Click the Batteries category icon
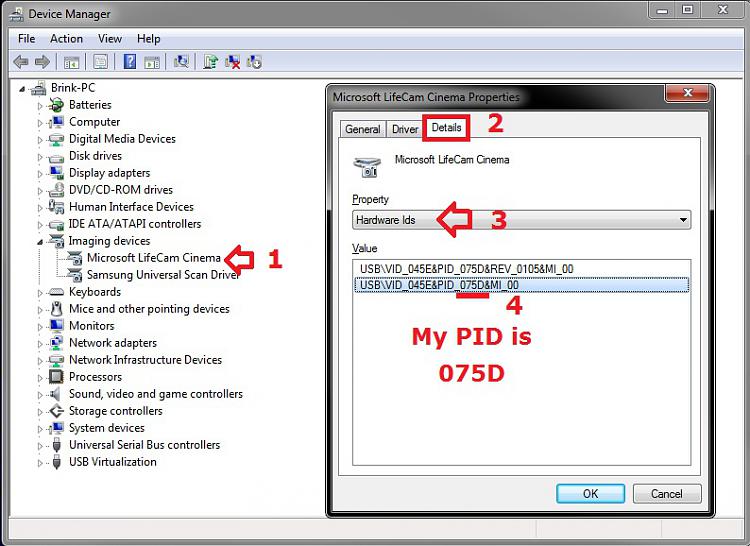Viewport: 750px width, 546px height. point(56,105)
